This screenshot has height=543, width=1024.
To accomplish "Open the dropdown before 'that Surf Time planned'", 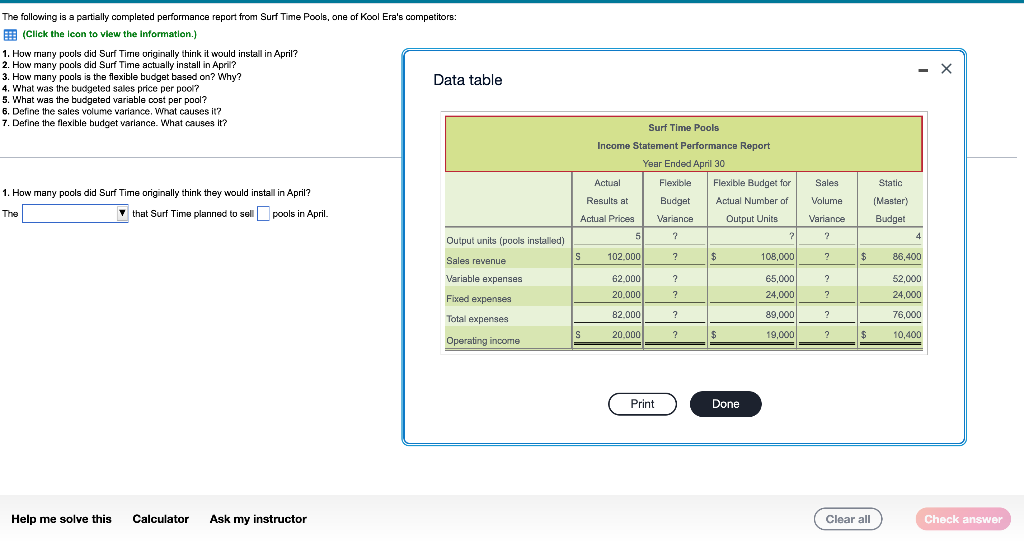I will click(x=75, y=214).
